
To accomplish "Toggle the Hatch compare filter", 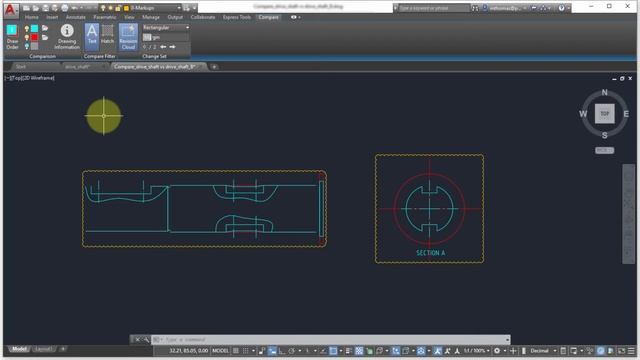I will click(x=107, y=34).
